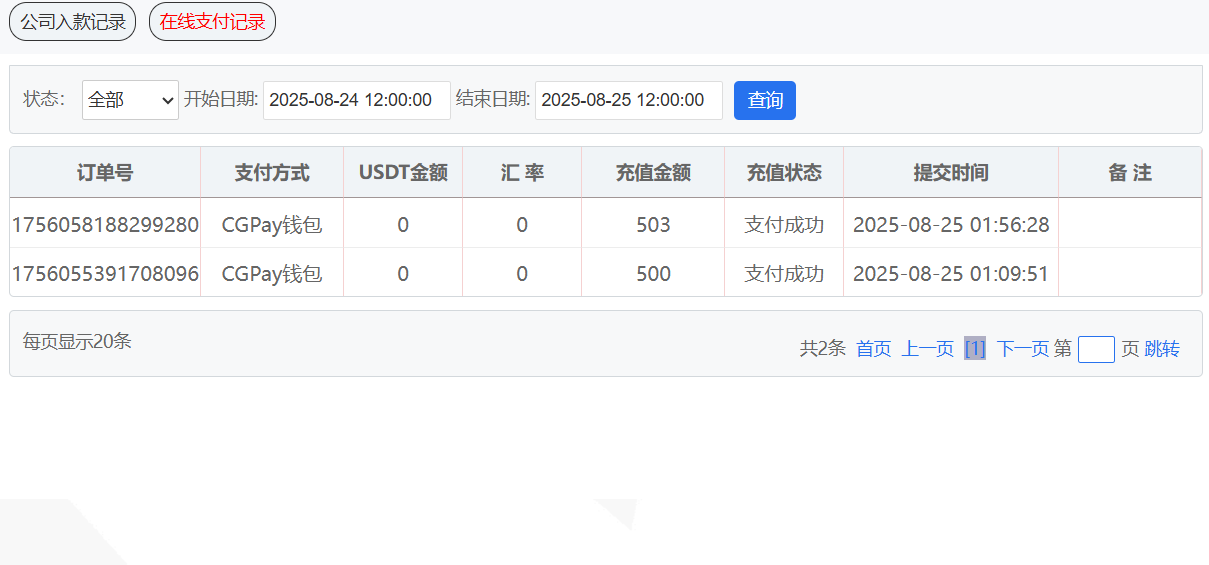1209x565 pixels.
Task: Expand the 状态 dropdown showing 全部
Action: pyautogui.click(x=130, y=100)
